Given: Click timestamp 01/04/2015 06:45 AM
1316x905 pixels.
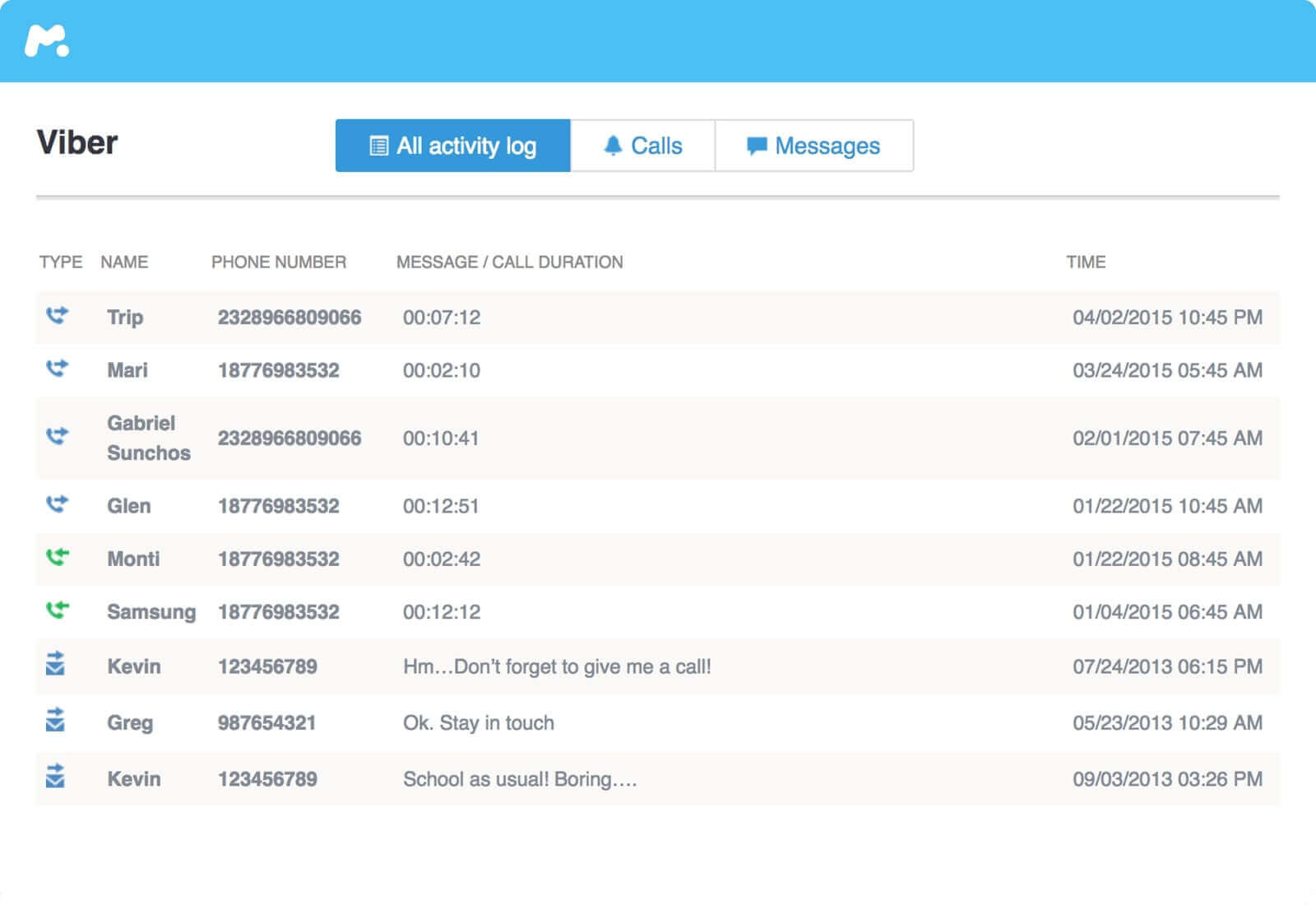Looking at the screenshot, I should click(x=1168, y=612).
